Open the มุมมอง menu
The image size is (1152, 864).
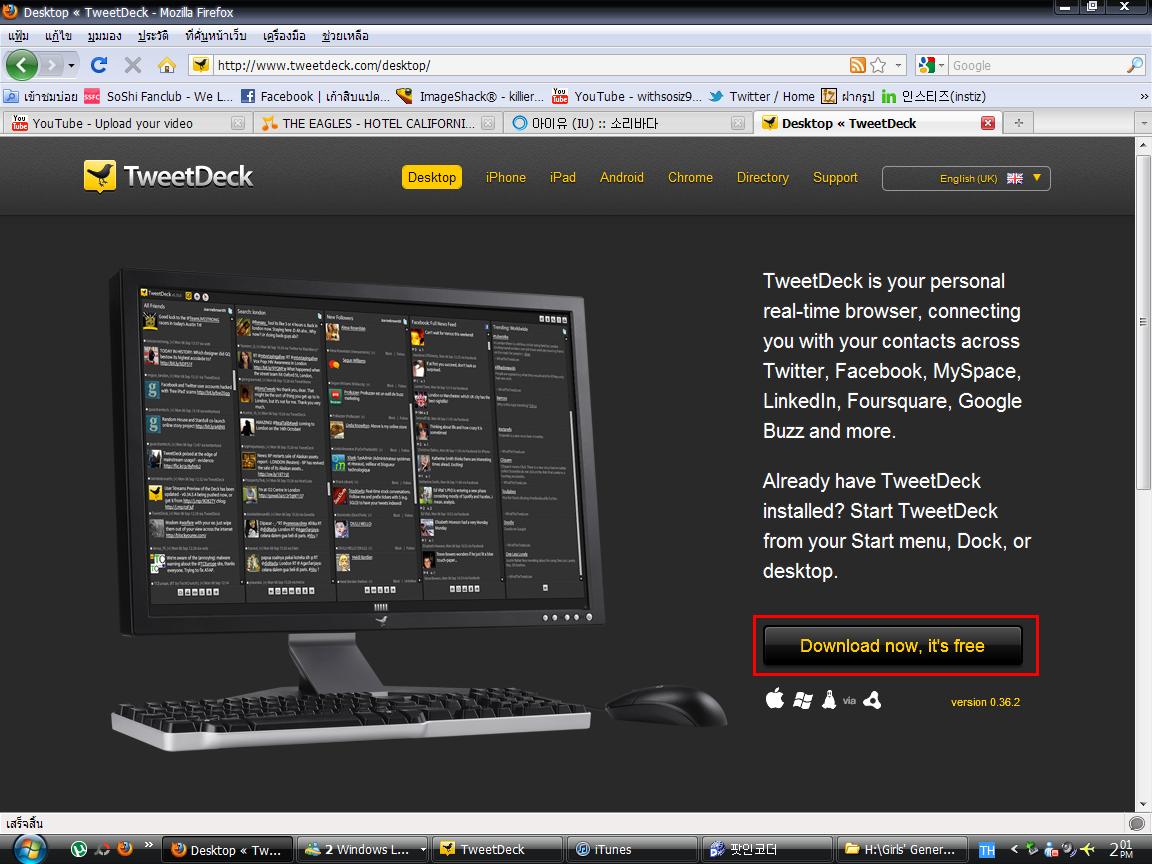tap(104, 35)
